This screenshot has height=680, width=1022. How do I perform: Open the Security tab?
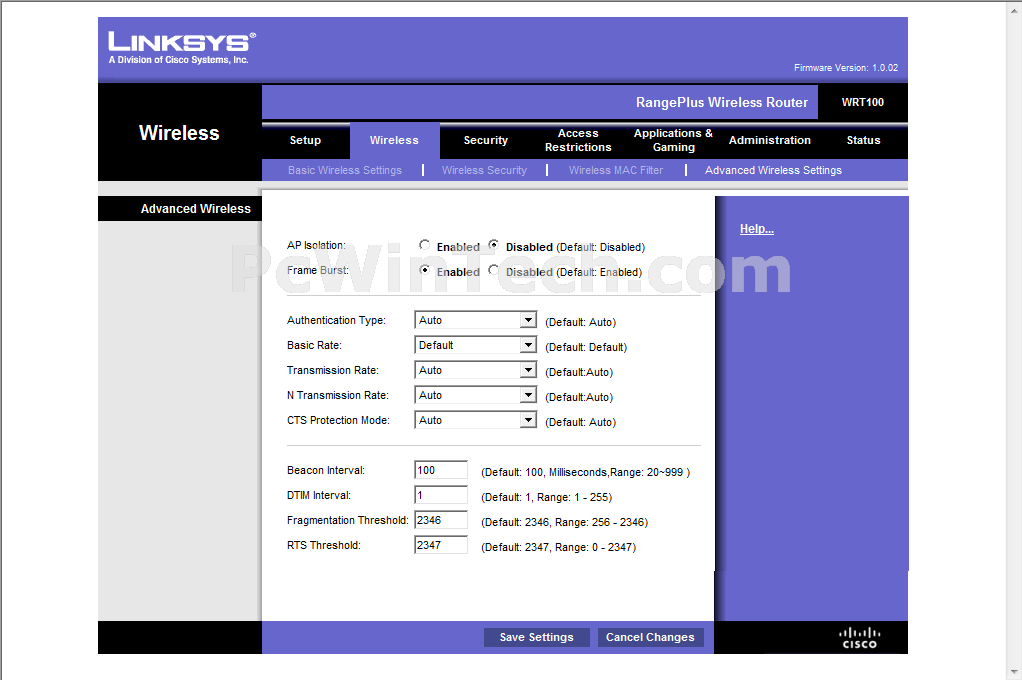point(486,140)
